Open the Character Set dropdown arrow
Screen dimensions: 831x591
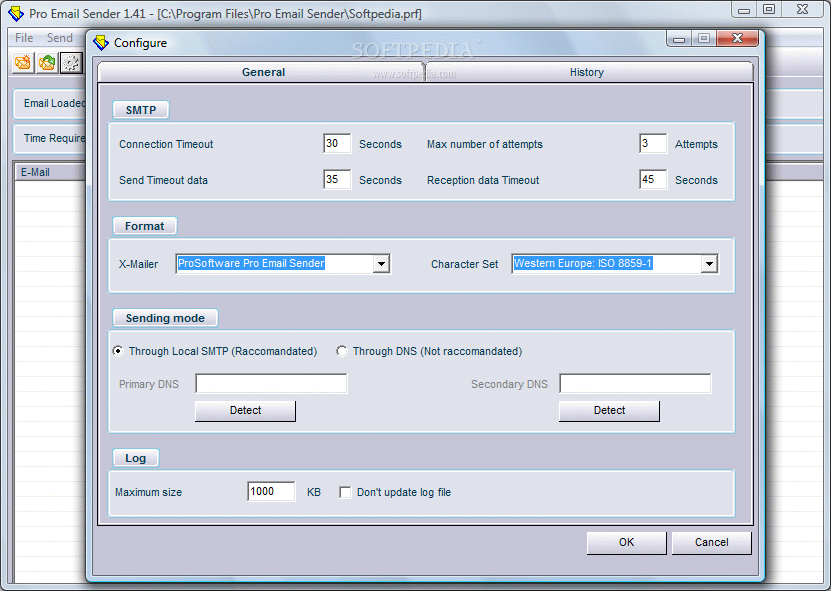tap(709, 264)
